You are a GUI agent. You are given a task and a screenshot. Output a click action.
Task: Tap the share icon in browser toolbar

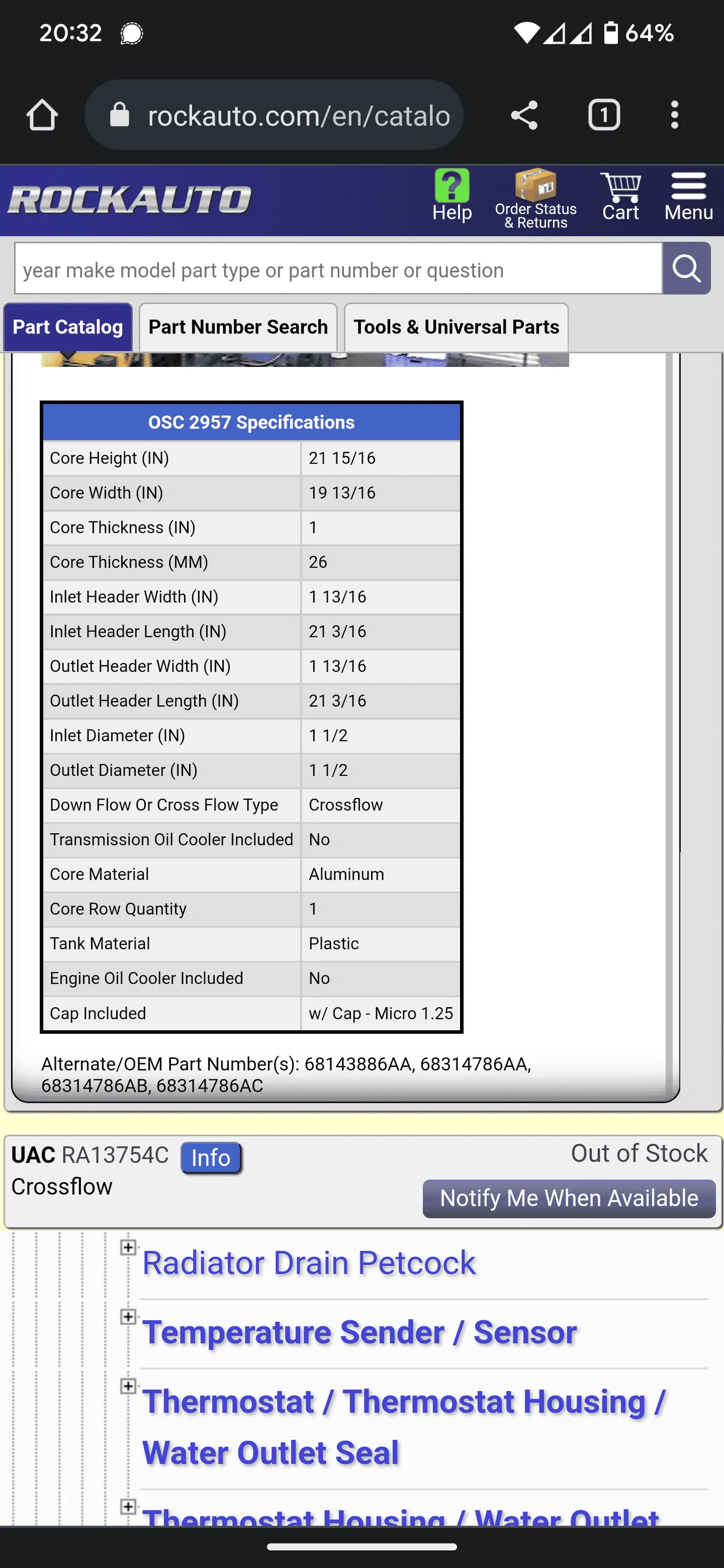(524, 115)
